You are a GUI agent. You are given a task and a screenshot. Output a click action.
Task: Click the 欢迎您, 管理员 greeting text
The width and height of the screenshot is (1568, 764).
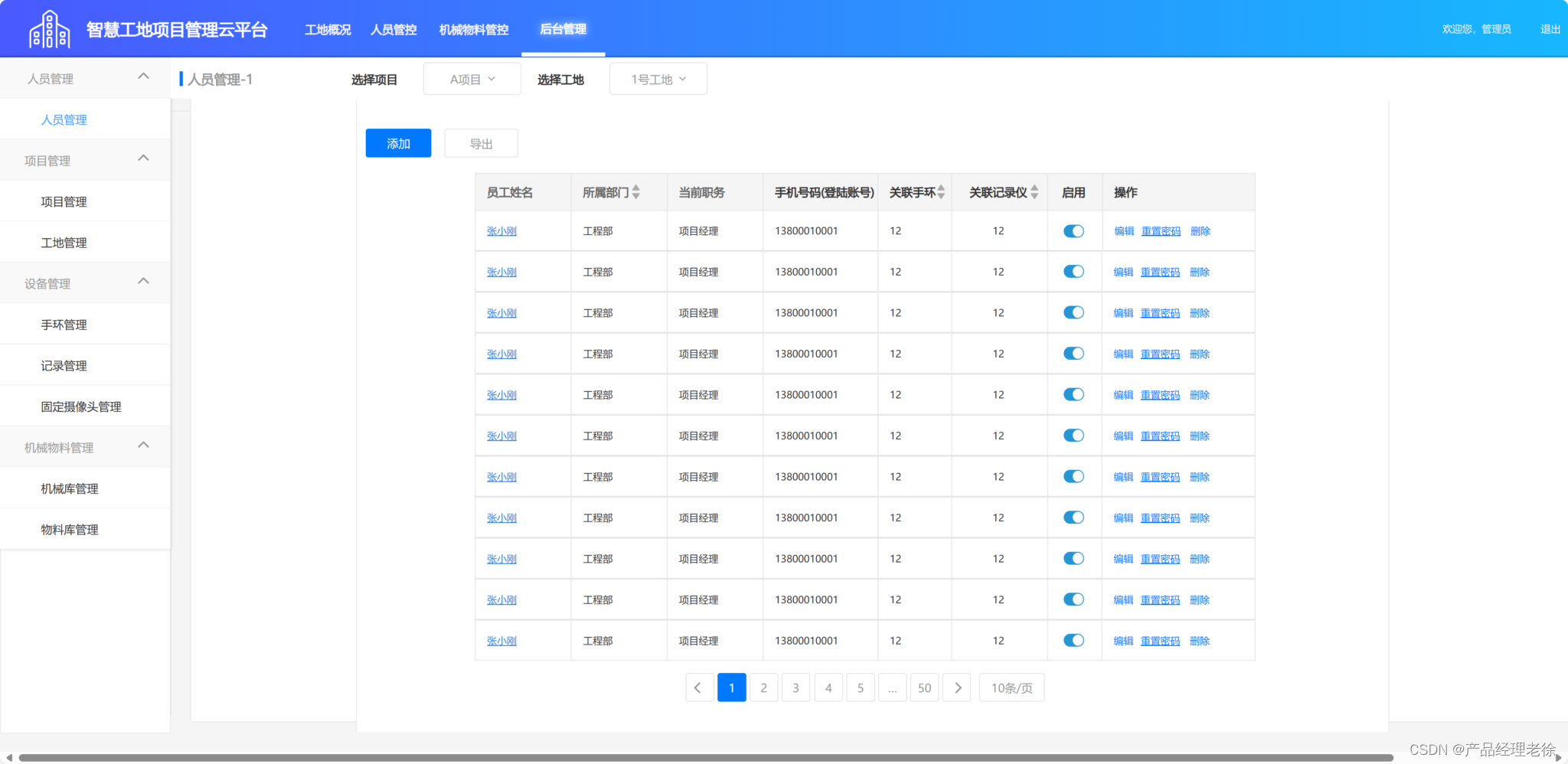click(x=1476, y=29)
